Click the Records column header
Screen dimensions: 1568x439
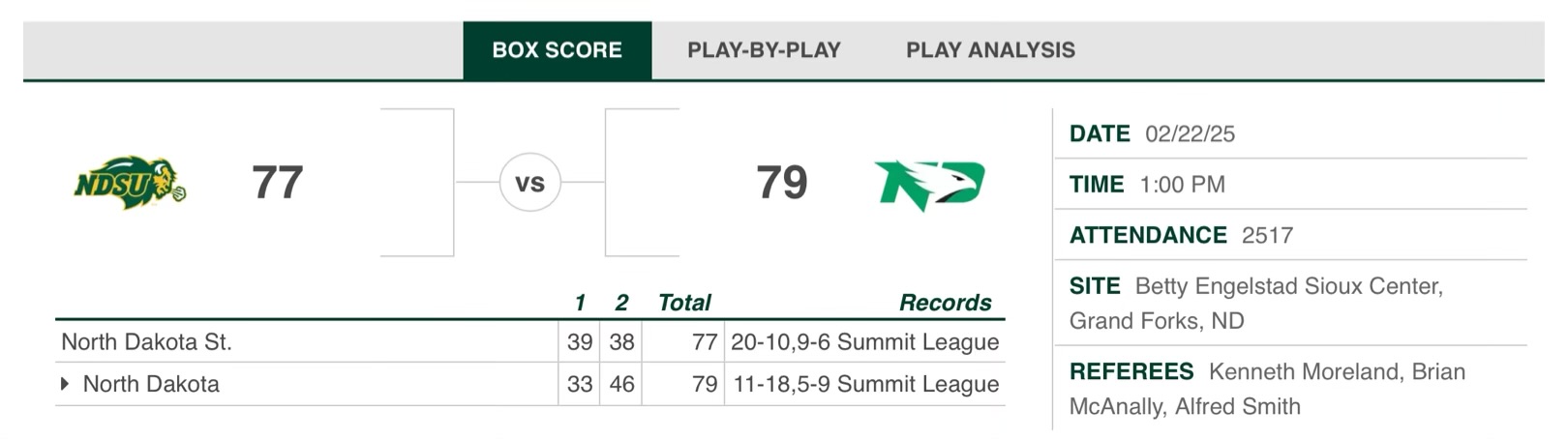[x=945, y=303]
